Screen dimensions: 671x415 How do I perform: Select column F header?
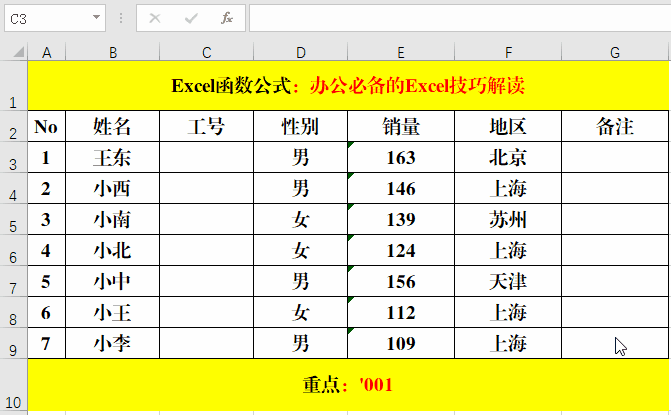(508, 53)
